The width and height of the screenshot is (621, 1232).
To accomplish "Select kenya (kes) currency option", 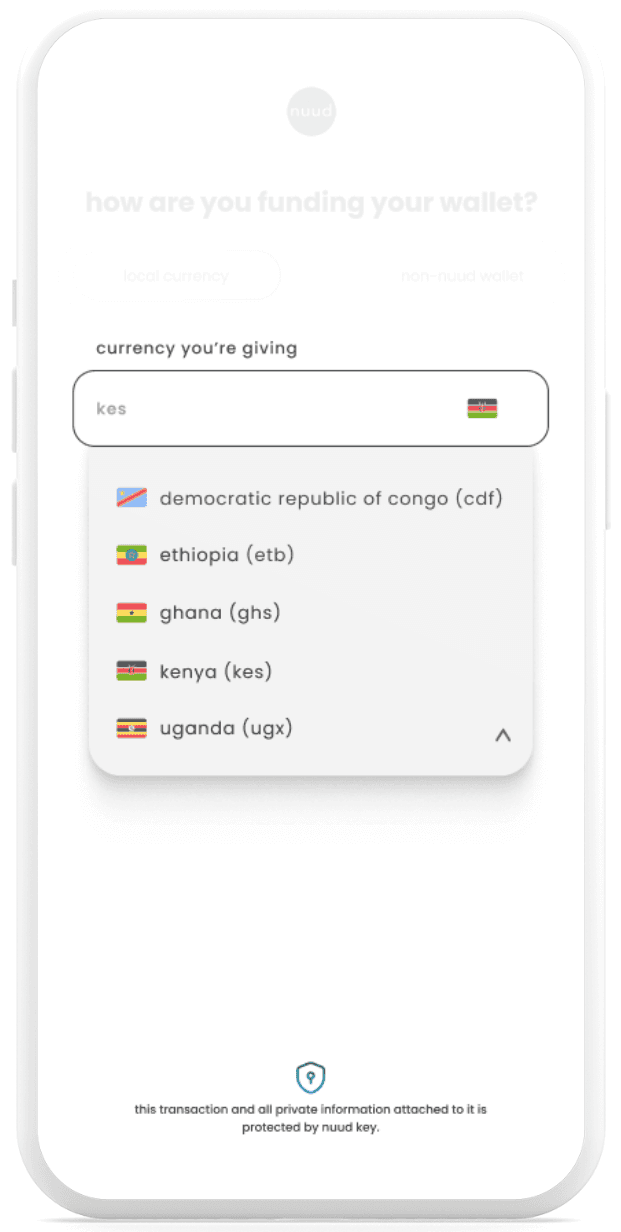I will tap(215, 671).
